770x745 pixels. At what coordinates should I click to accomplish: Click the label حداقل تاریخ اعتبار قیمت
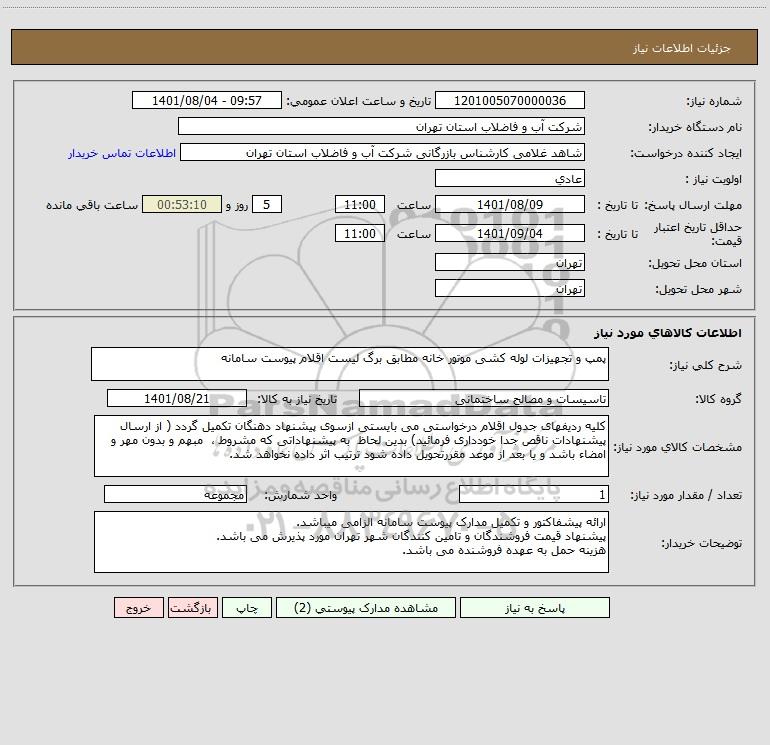click(698, 234)
